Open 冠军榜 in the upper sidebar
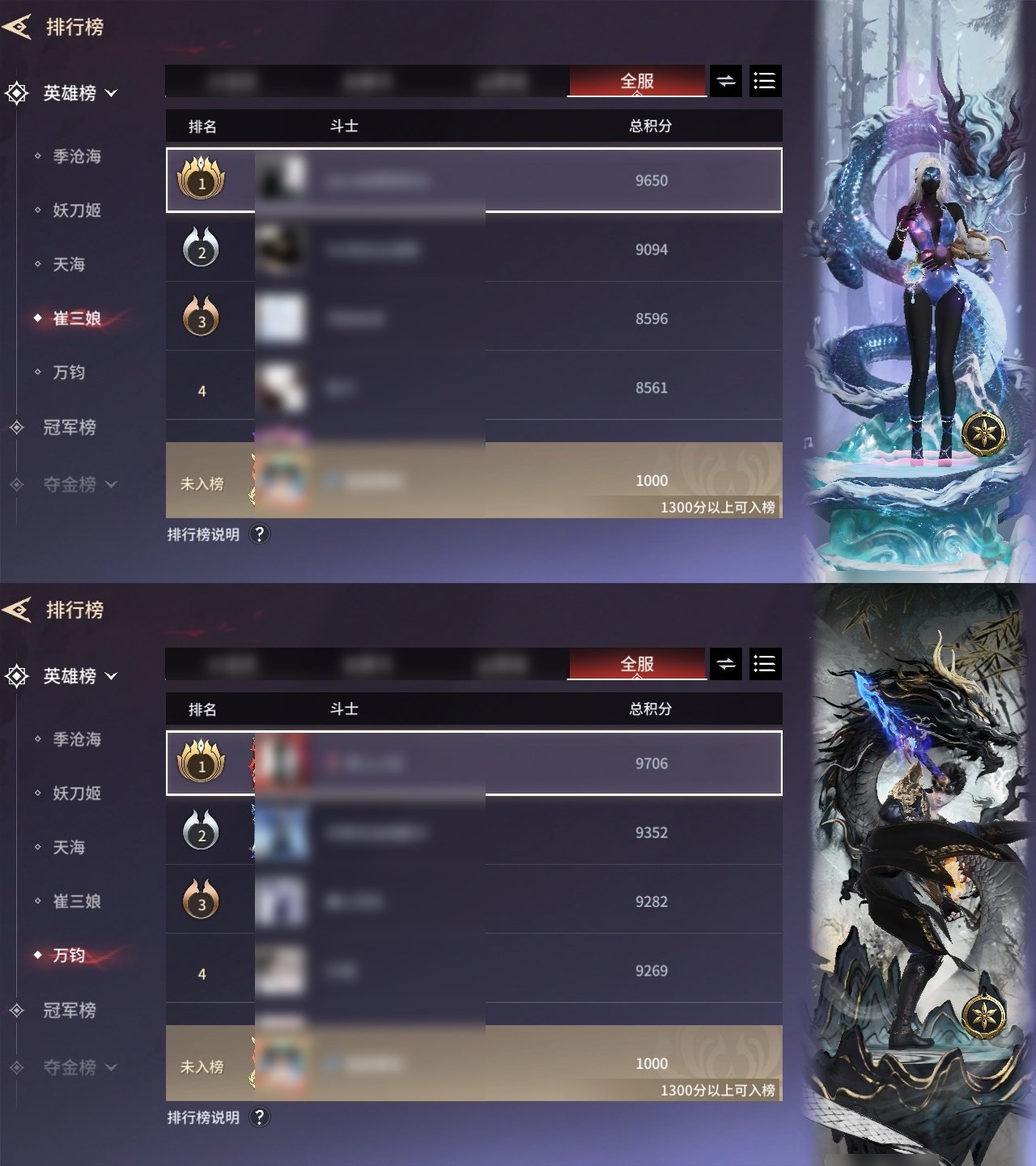The width and height of the screenshot is (1036, 1166). pyautogui.click(x=70, y=427)
